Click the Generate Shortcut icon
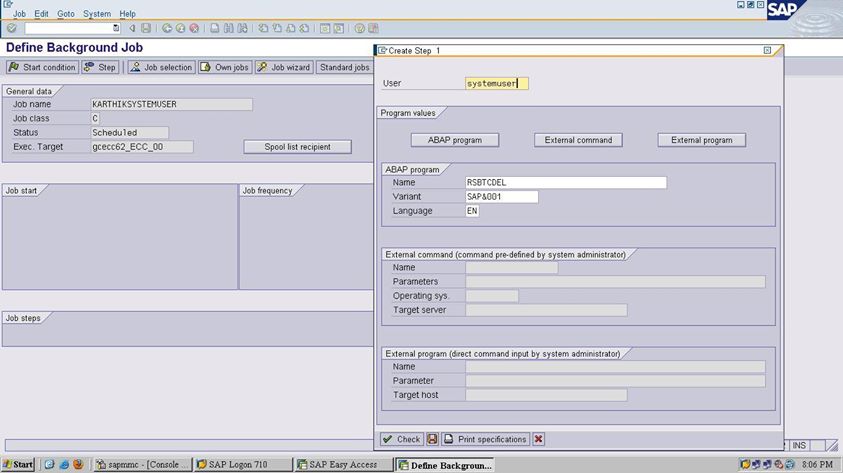The height and width of the screenshot is (473, 843). pyautogui.click(x=339, y=28)
